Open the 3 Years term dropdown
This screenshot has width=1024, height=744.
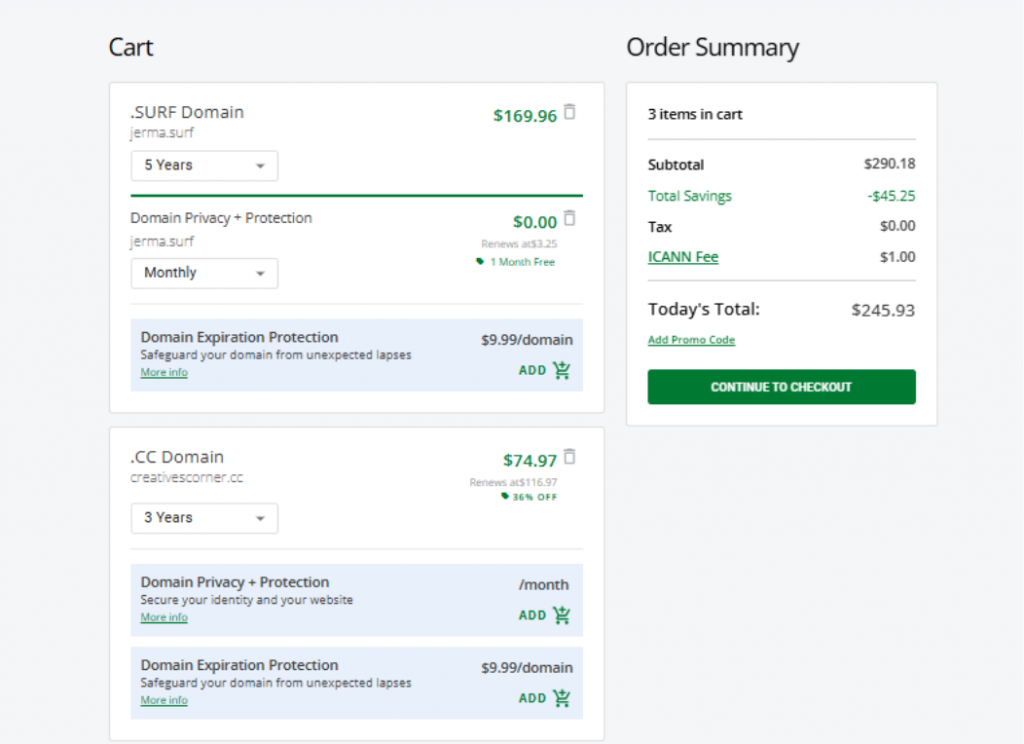pyautogui.click(x=204, y=518)
